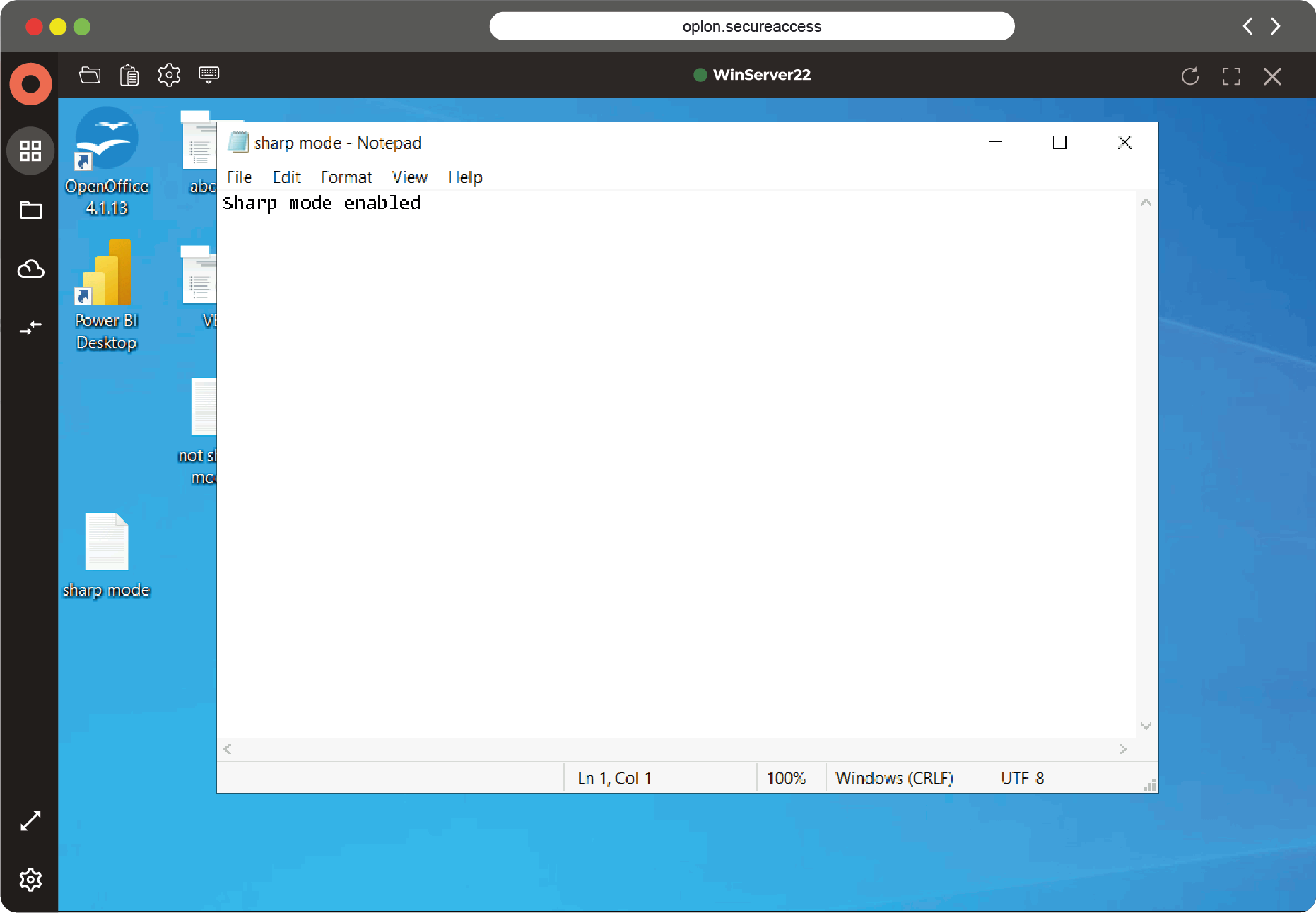Select the sharp mode desktop file

pos(107,556)
